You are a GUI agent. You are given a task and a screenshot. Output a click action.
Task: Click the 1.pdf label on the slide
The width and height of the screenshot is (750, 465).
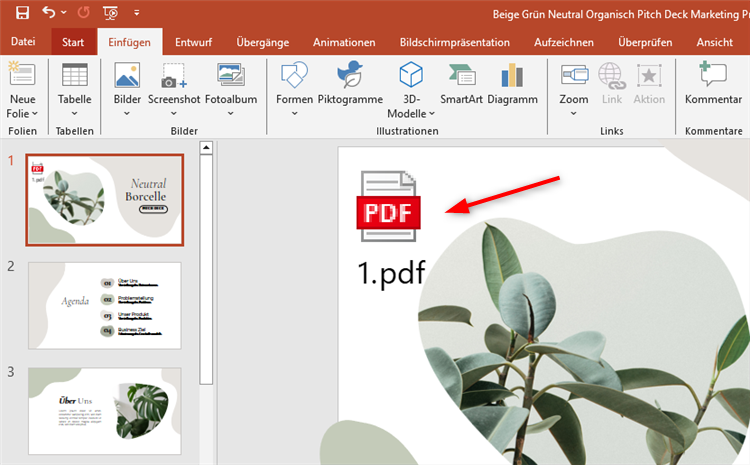click(391, 273)
